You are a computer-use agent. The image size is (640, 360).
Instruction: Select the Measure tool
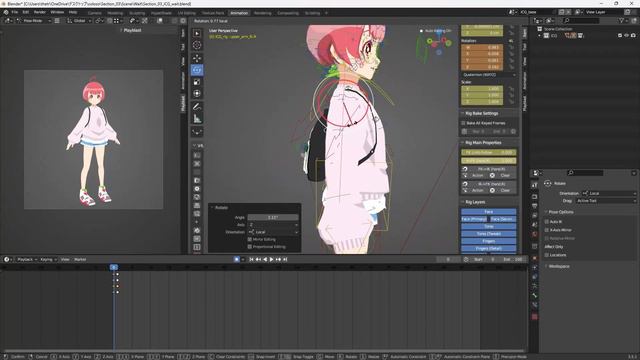click(x=197, y=119)
